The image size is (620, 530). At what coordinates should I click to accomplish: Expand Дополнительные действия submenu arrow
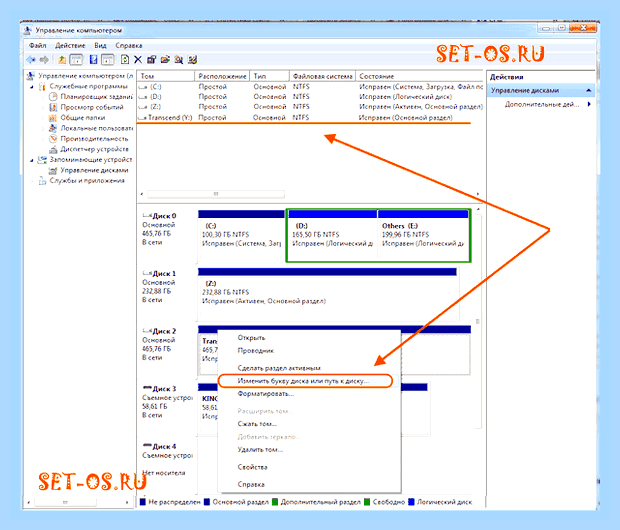(589, 104)
